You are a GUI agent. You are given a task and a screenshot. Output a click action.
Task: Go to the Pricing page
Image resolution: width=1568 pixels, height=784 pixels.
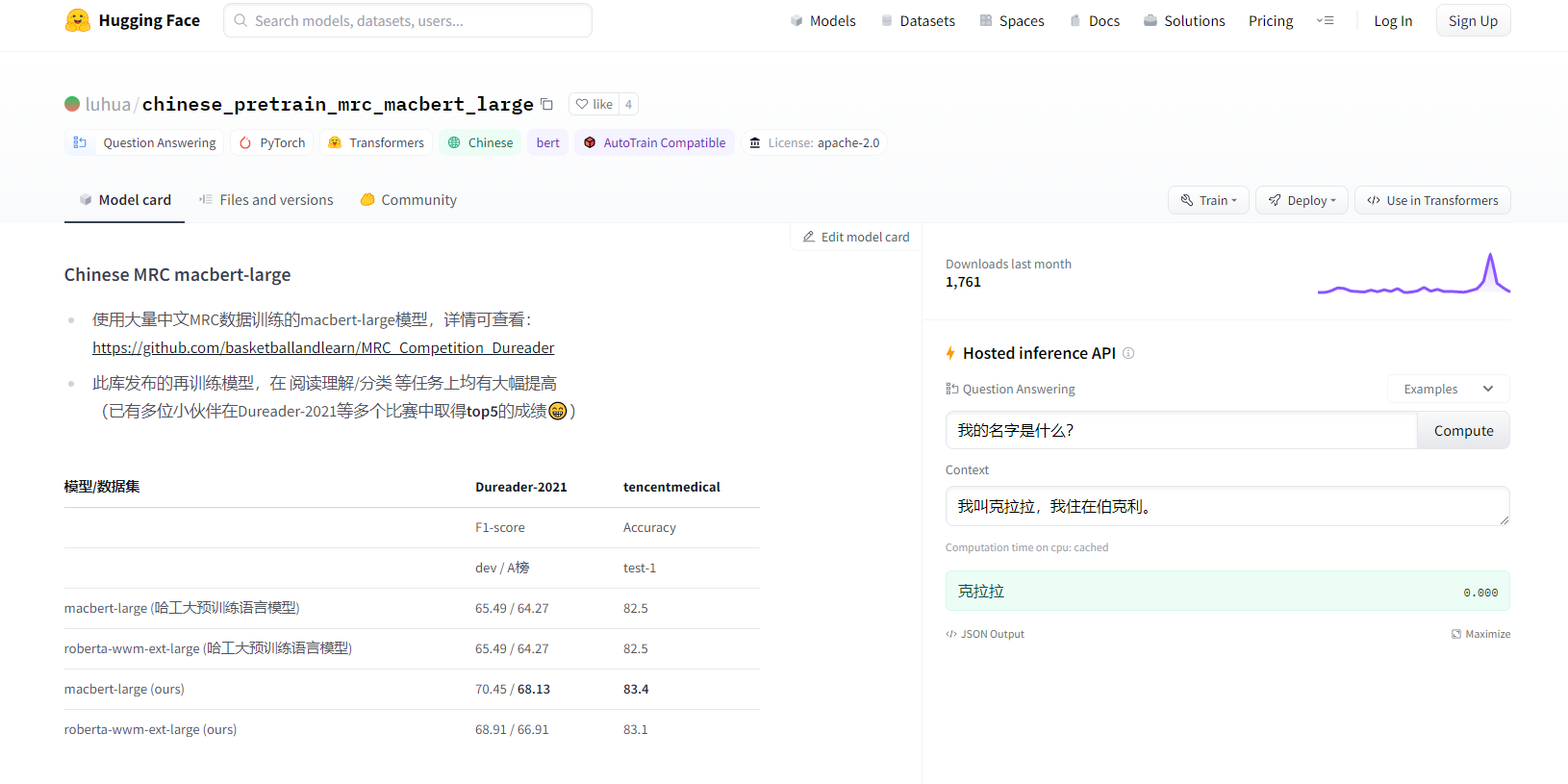1271,20
